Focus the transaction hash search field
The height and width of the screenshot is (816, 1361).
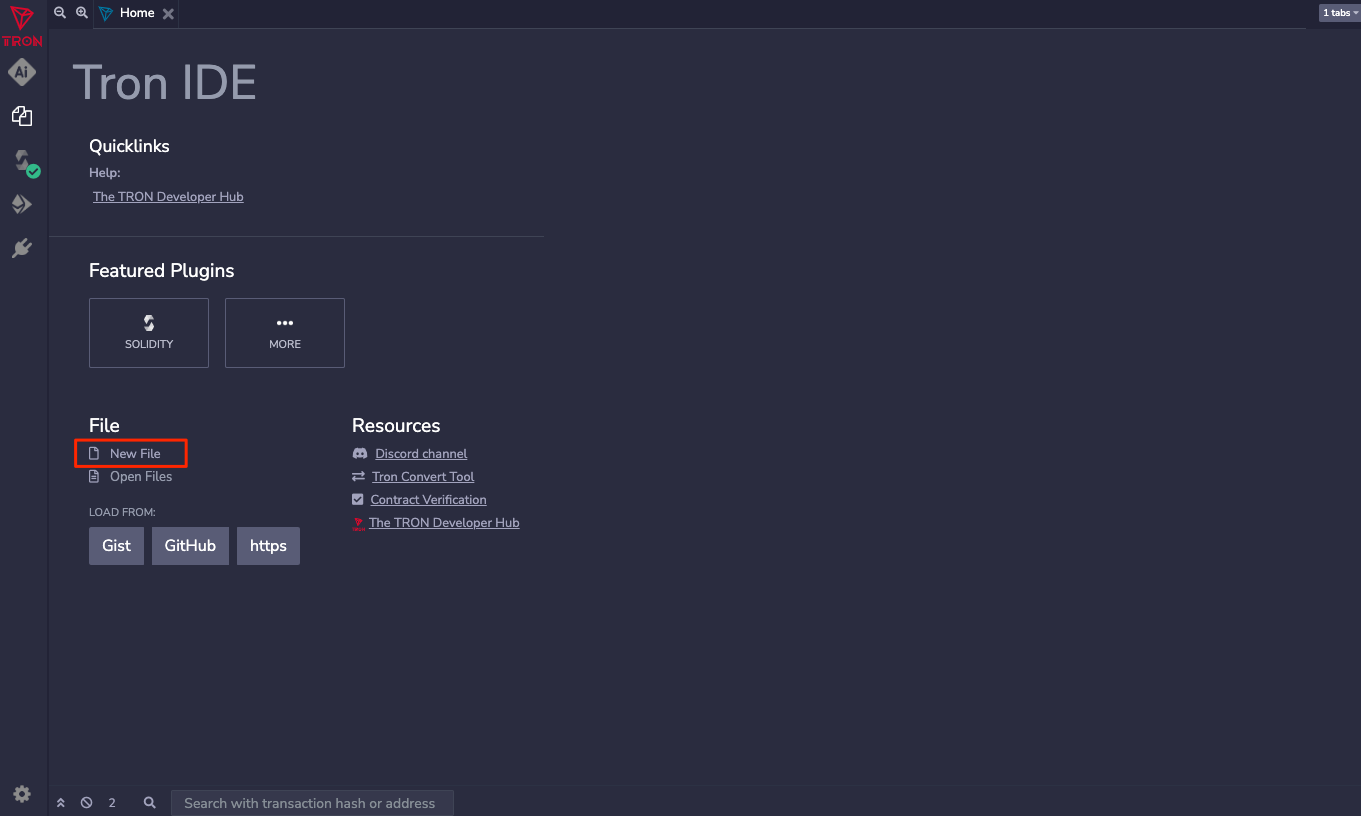312,803
